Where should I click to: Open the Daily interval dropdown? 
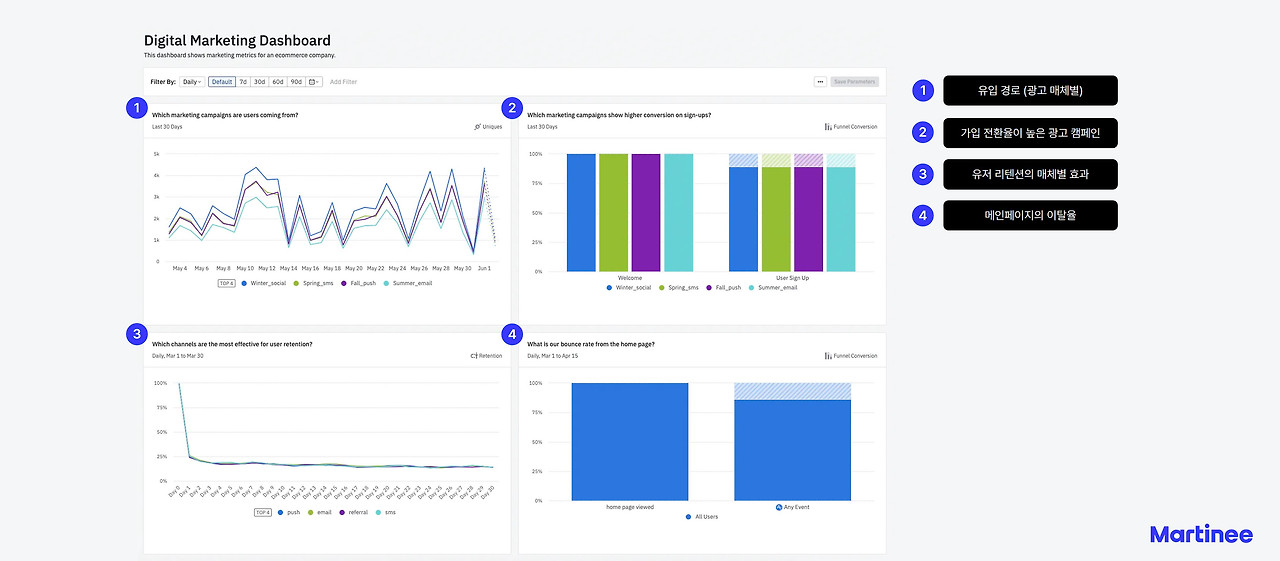pyautogui.click(x=192, y=82)
